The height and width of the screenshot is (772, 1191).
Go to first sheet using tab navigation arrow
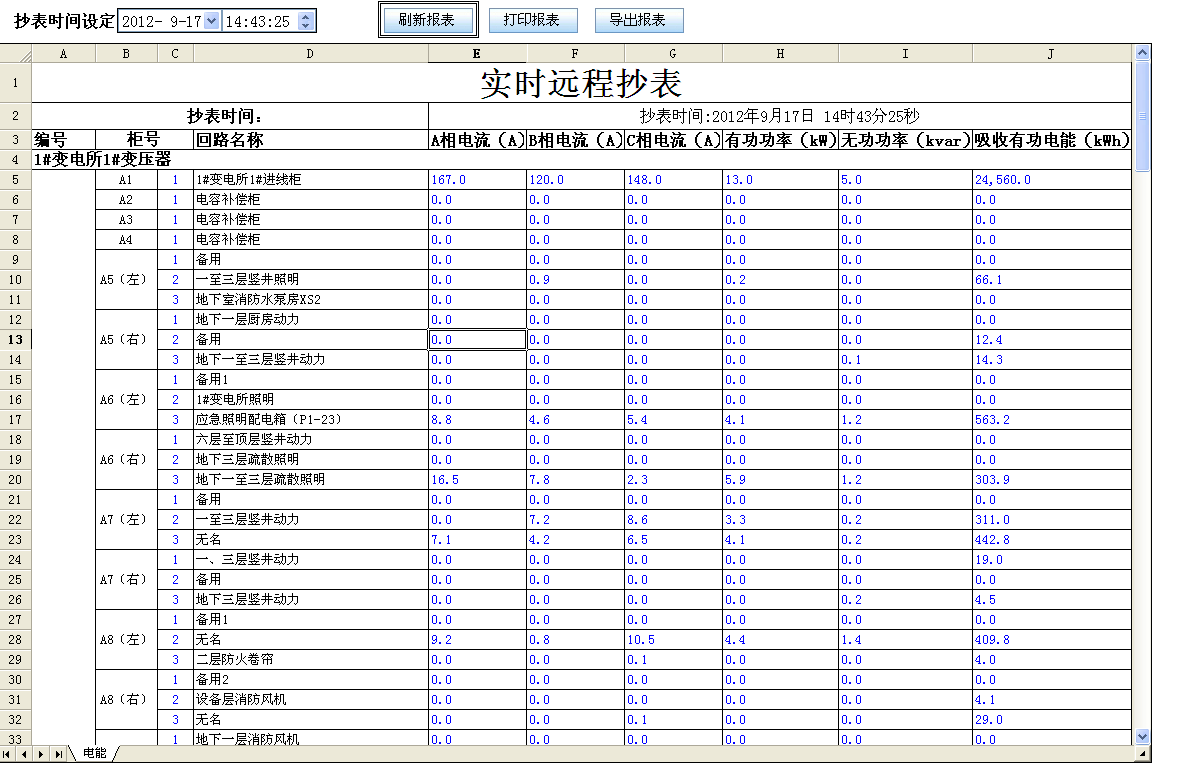(8, 753)
